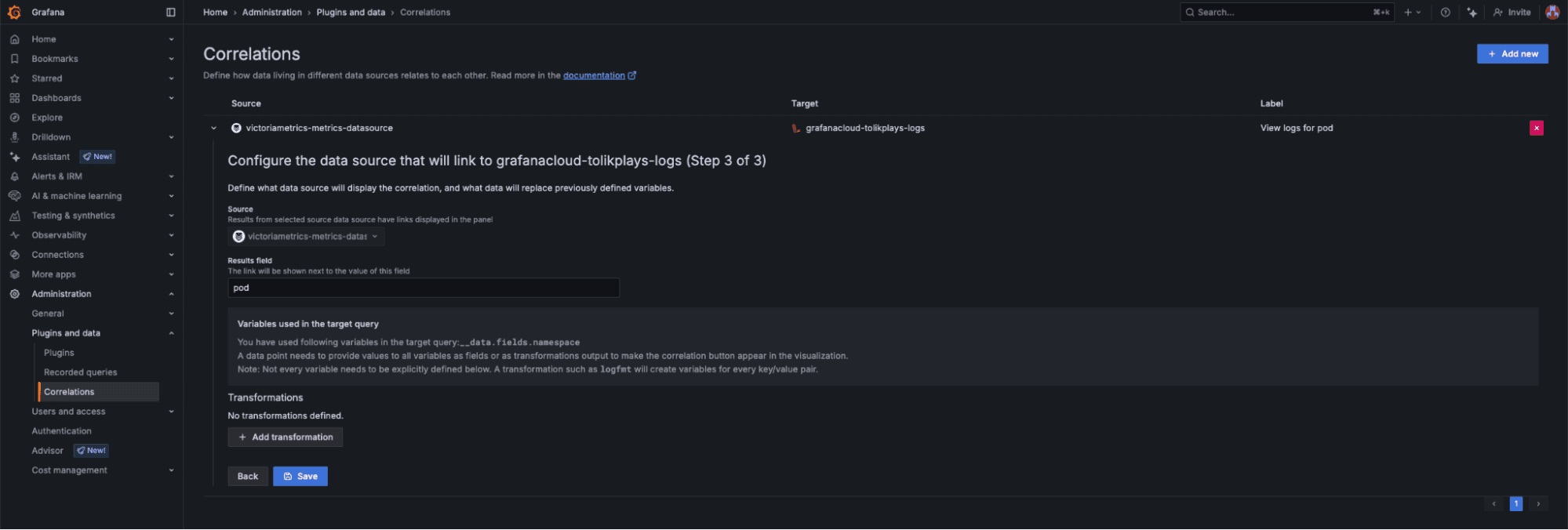This screenshot has height=530, width=1568.
Task: Click the top Search bar
Action: click(x=1287, y=13)
